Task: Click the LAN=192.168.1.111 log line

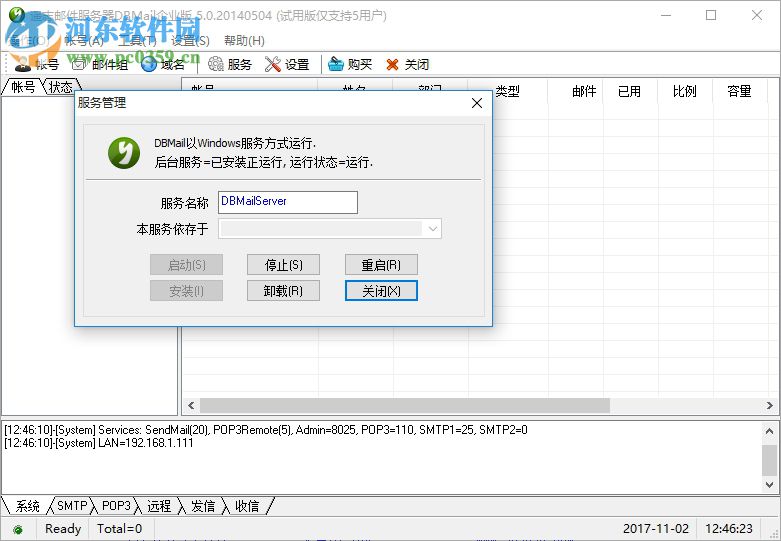Action: point(99,443)
